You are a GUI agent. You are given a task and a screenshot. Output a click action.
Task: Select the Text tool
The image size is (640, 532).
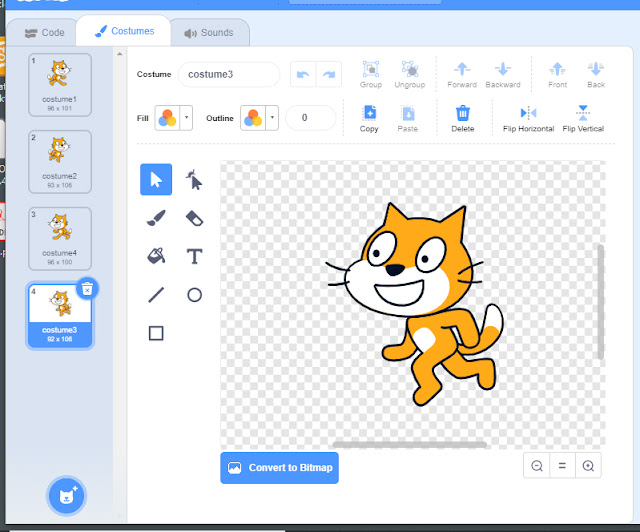coord(194,256)
